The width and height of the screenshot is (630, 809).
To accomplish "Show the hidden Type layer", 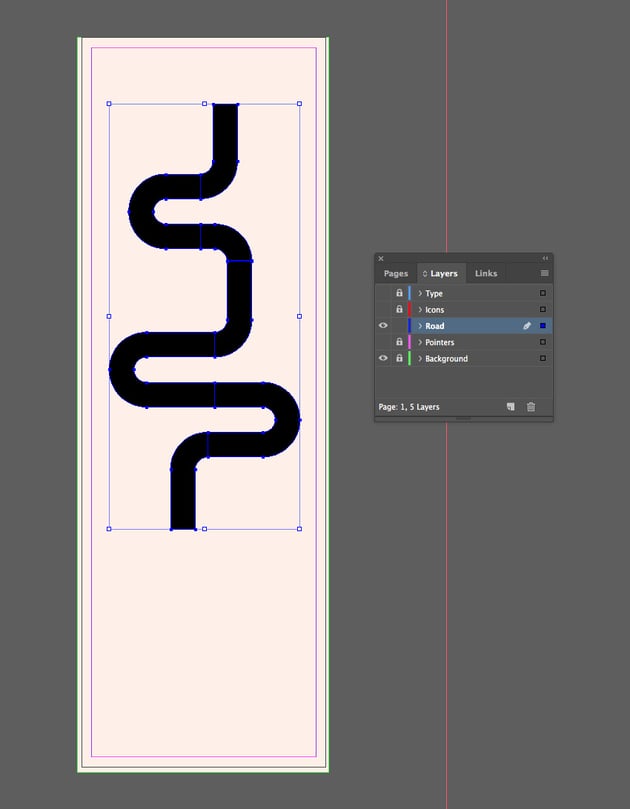I will (383, 293).
